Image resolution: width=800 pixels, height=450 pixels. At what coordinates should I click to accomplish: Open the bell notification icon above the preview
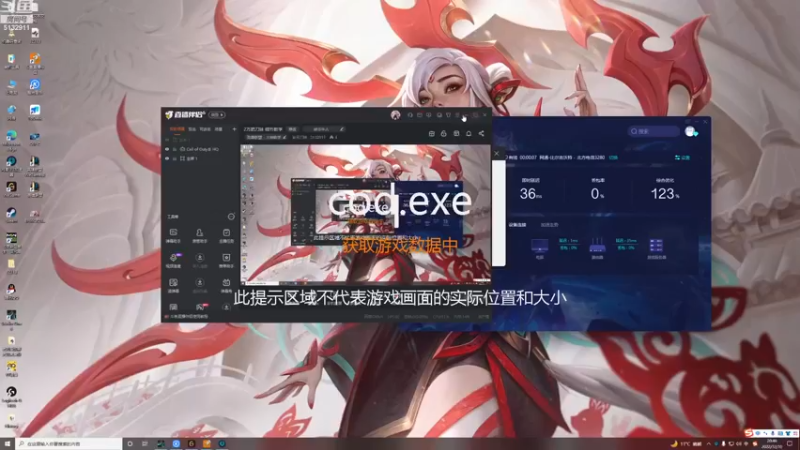click(x=468, y=134)
